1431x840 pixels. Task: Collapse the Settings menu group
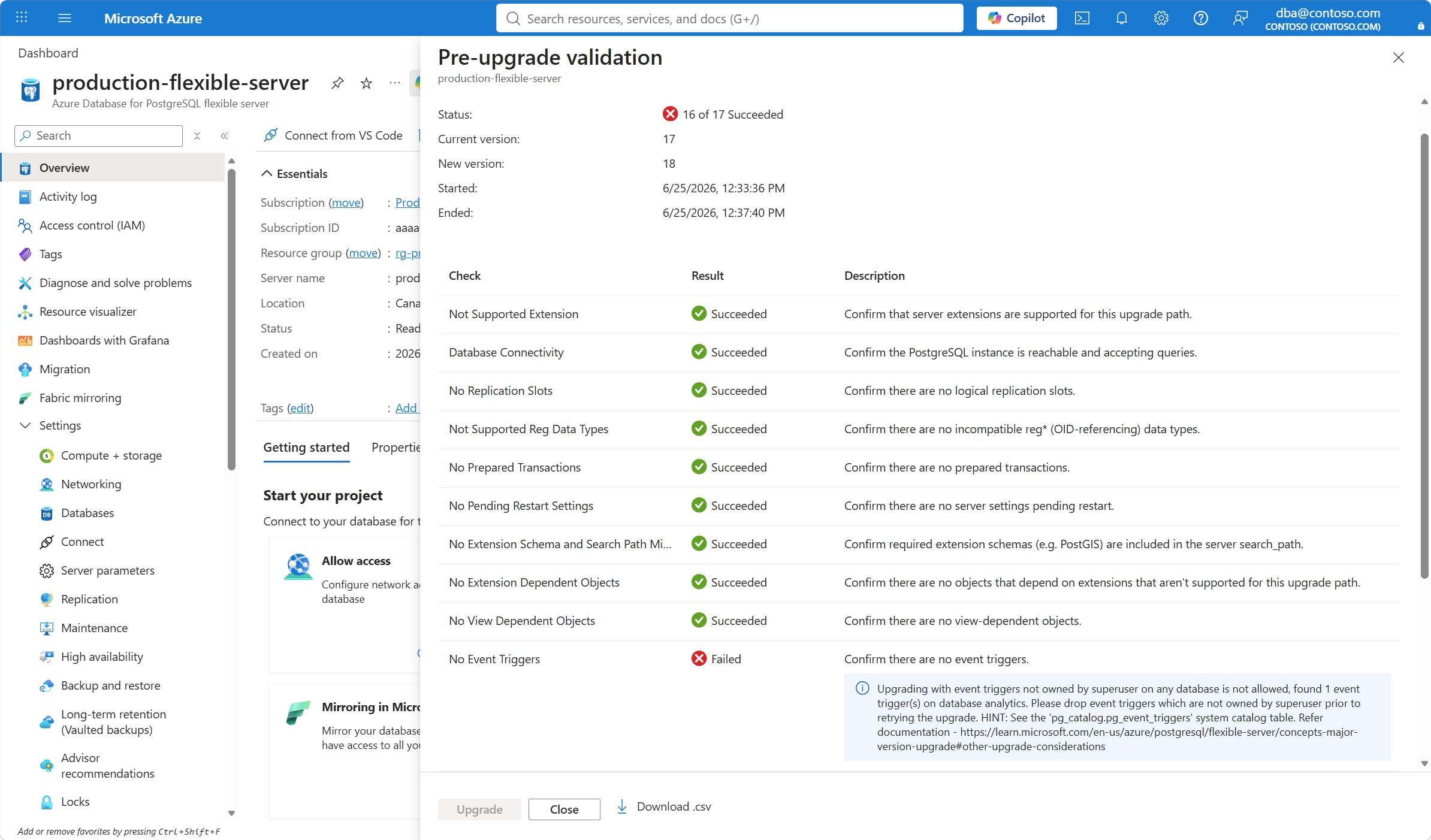click(x=25, y=425)
